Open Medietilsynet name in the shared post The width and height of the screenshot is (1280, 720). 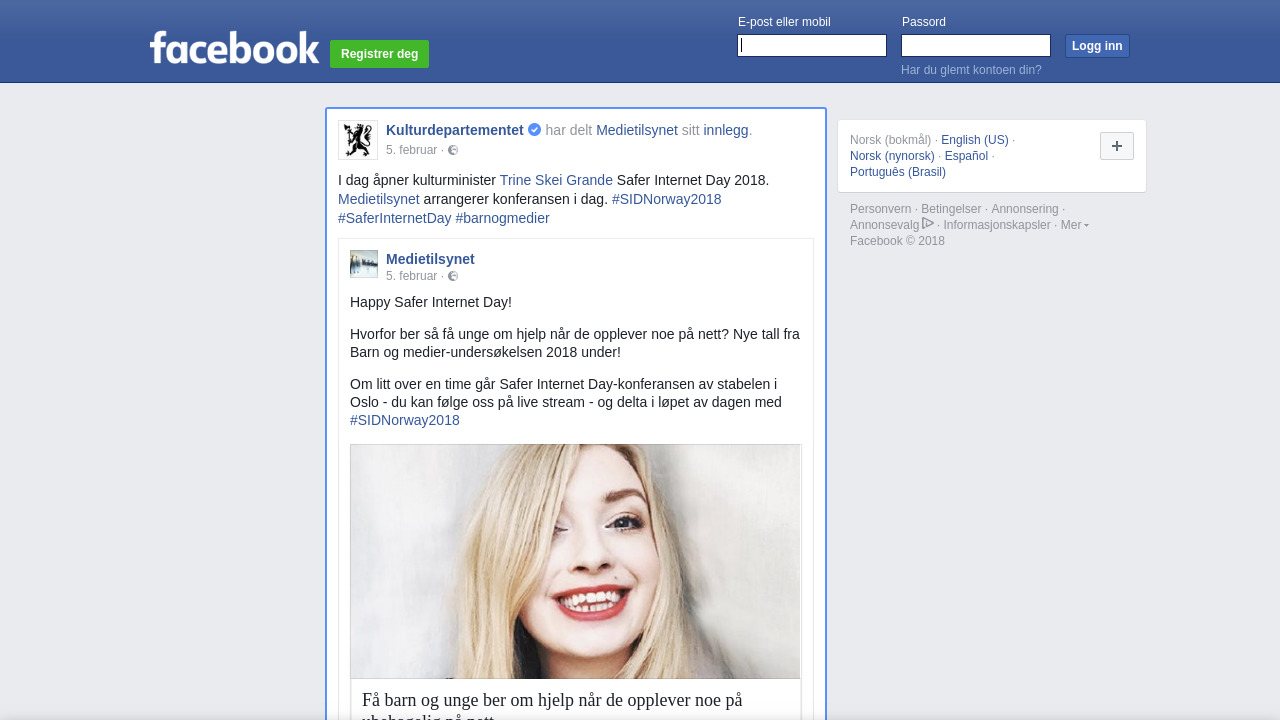click(430, 259)
